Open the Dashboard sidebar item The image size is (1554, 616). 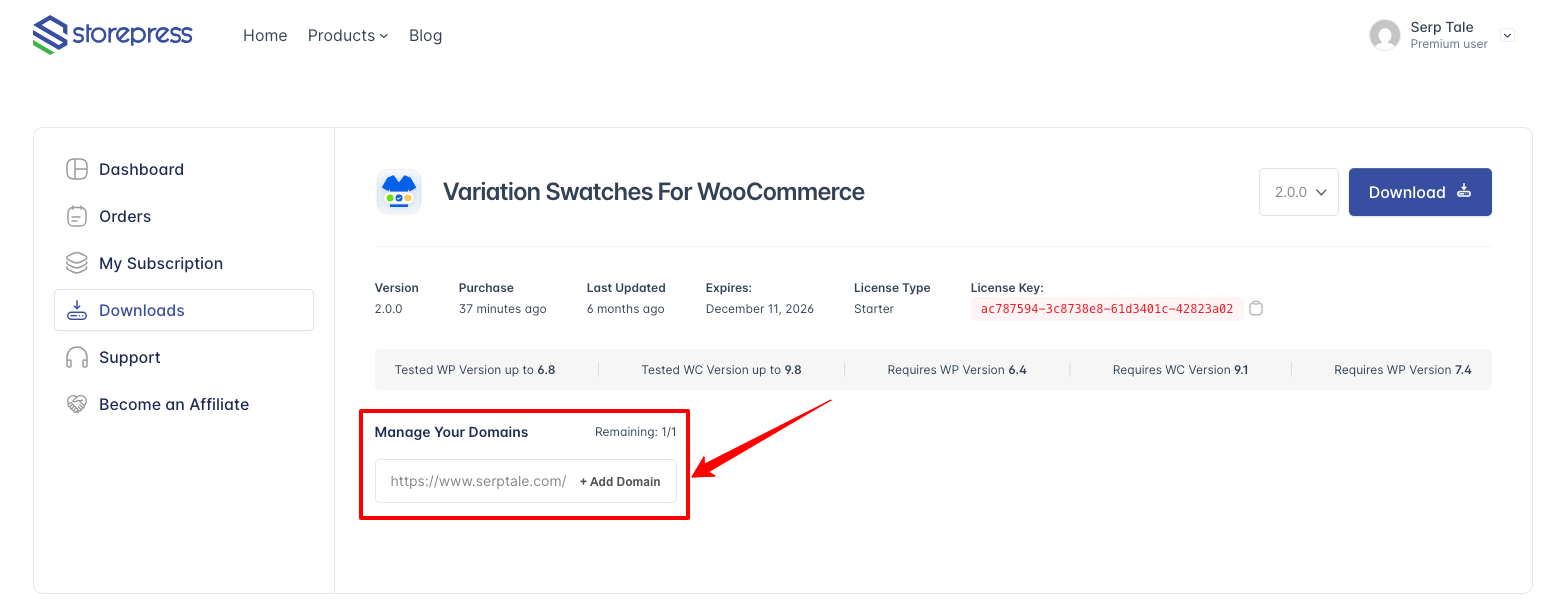point(141,169)
